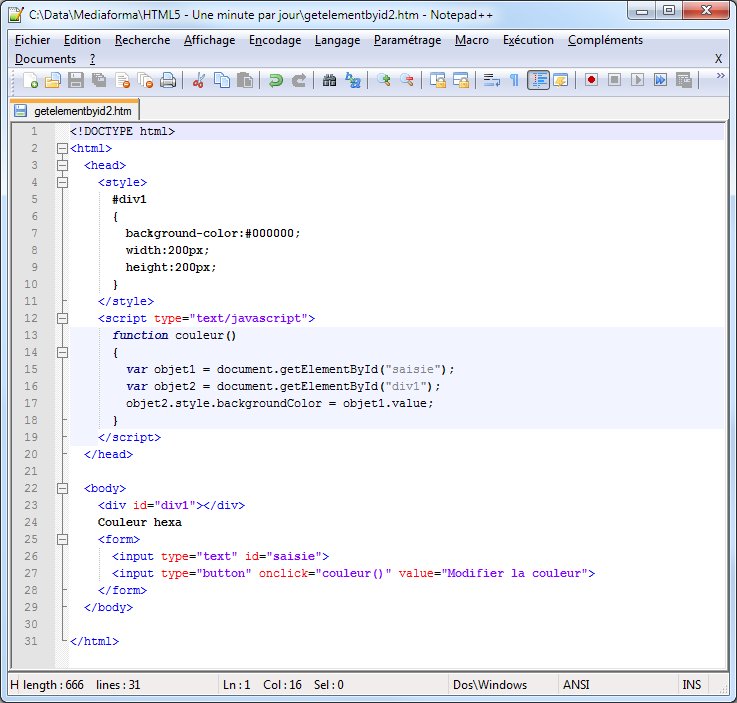Collapse the form tag fold marker

62,539
